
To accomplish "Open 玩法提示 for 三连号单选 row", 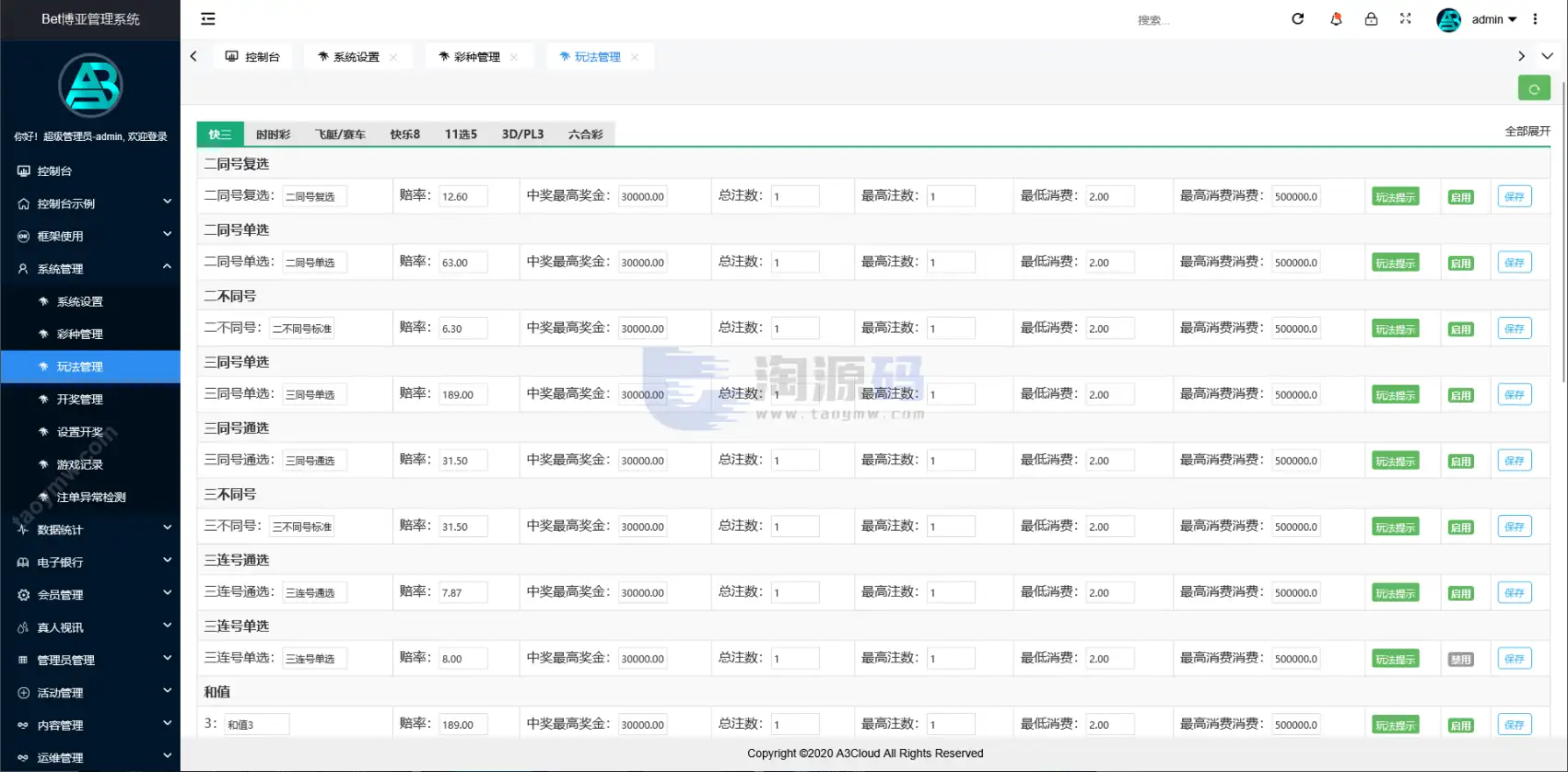I will pos(1395,660).
